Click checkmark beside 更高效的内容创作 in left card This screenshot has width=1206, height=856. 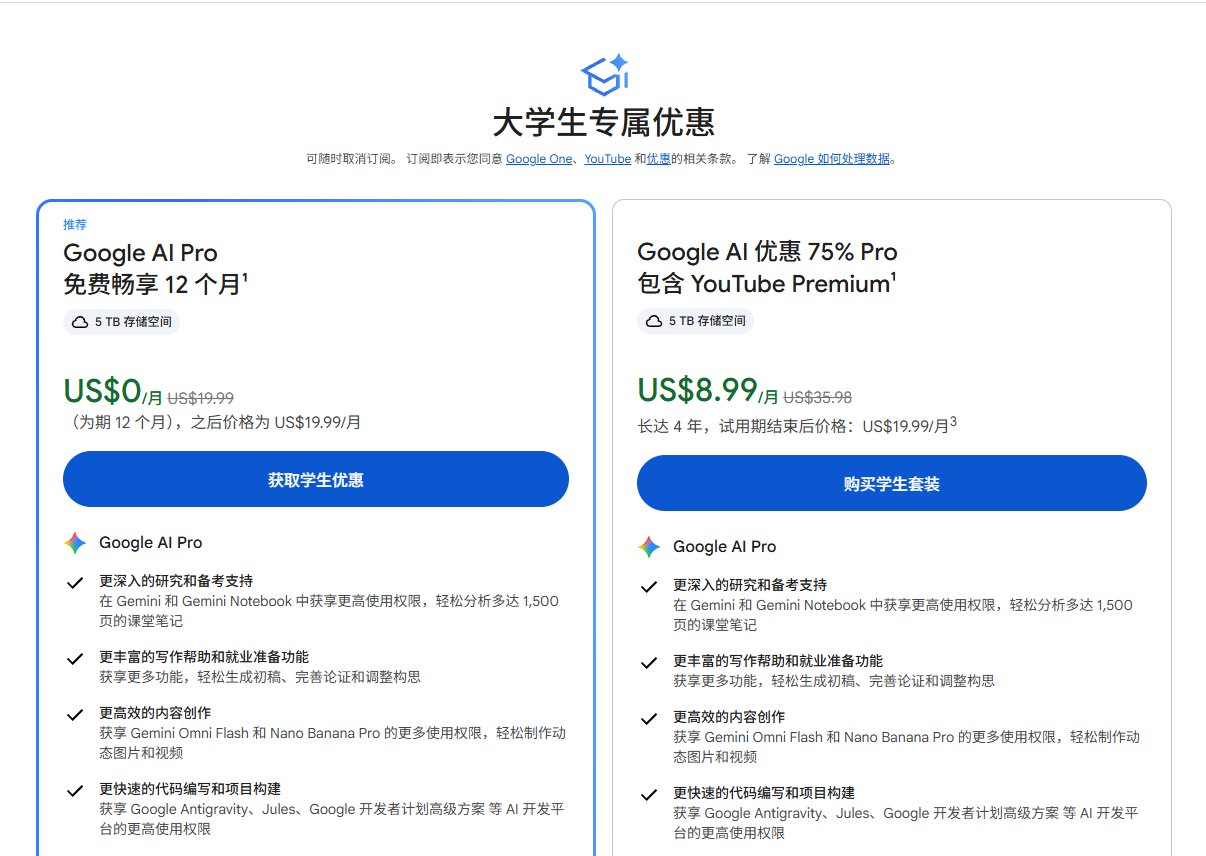pos(74,714)
